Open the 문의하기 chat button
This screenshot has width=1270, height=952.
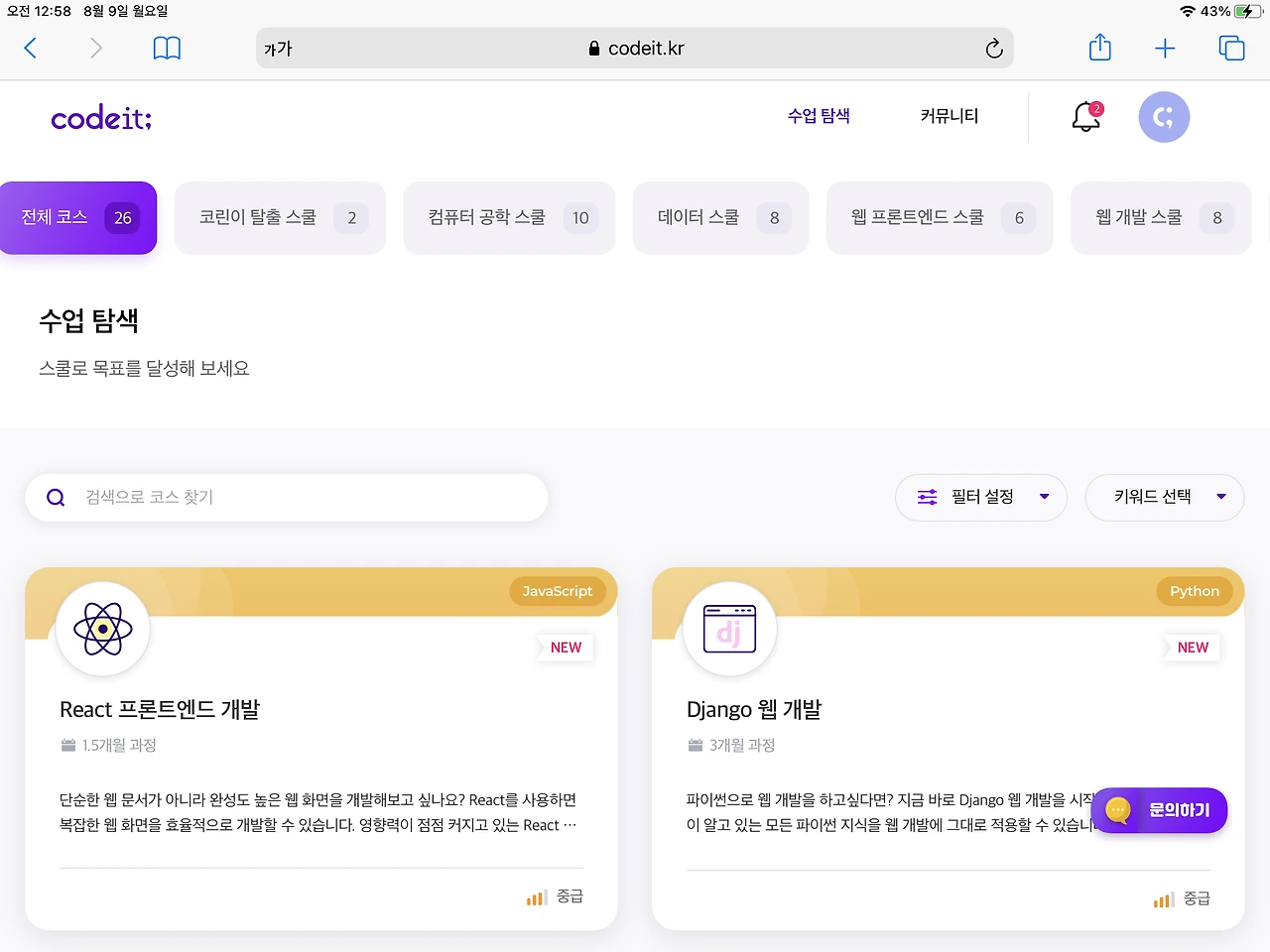pos(1159,810)
